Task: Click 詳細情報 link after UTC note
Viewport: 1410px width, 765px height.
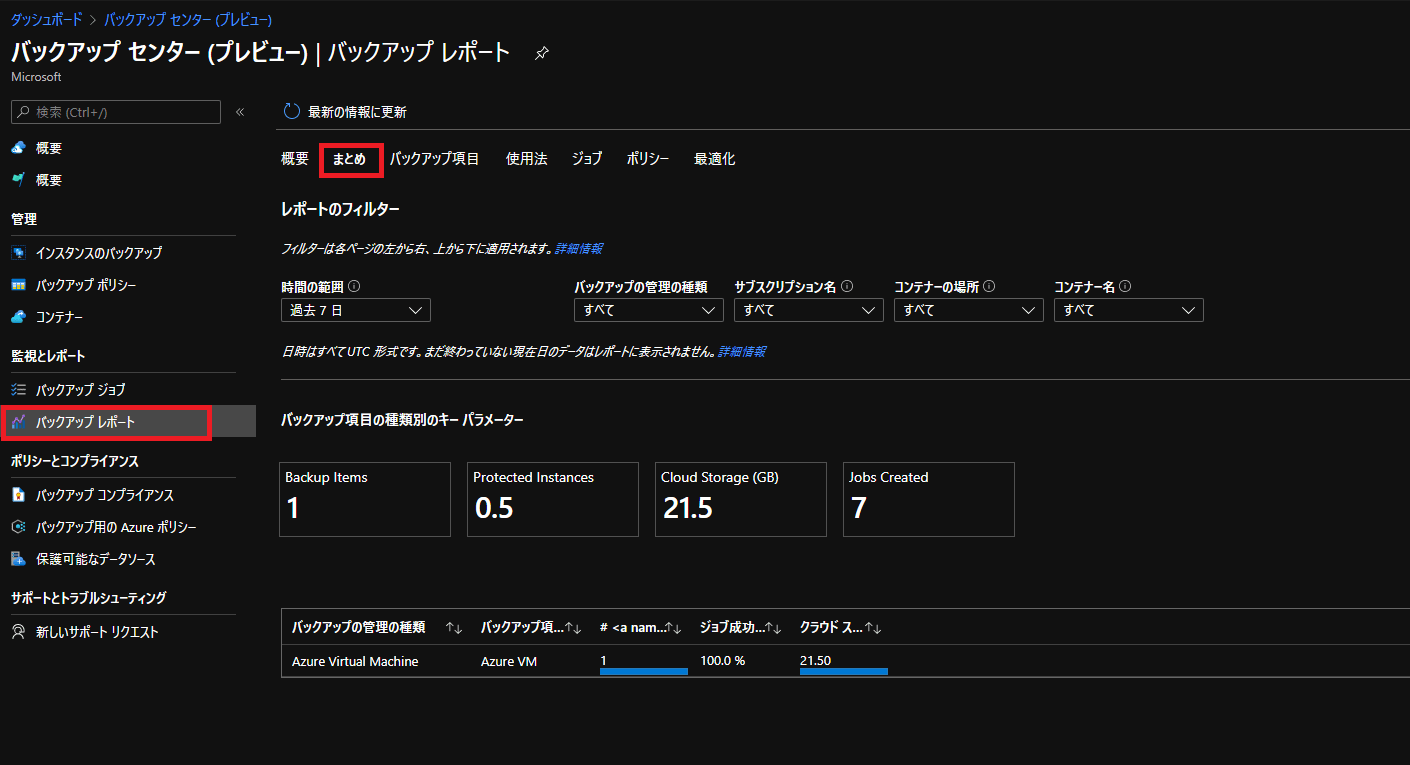Action: [x=742, y=352]
